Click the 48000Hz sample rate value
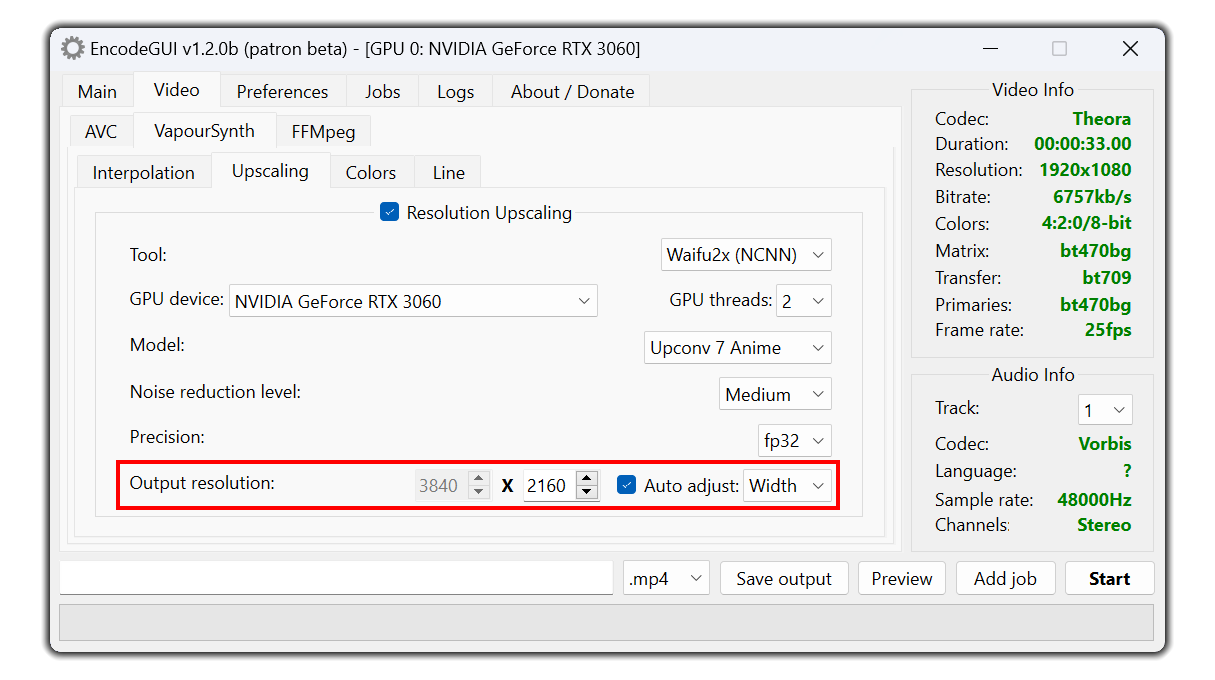This screenshot has width=1215, height=680. pyautogui.click(x=1094, y=500)
